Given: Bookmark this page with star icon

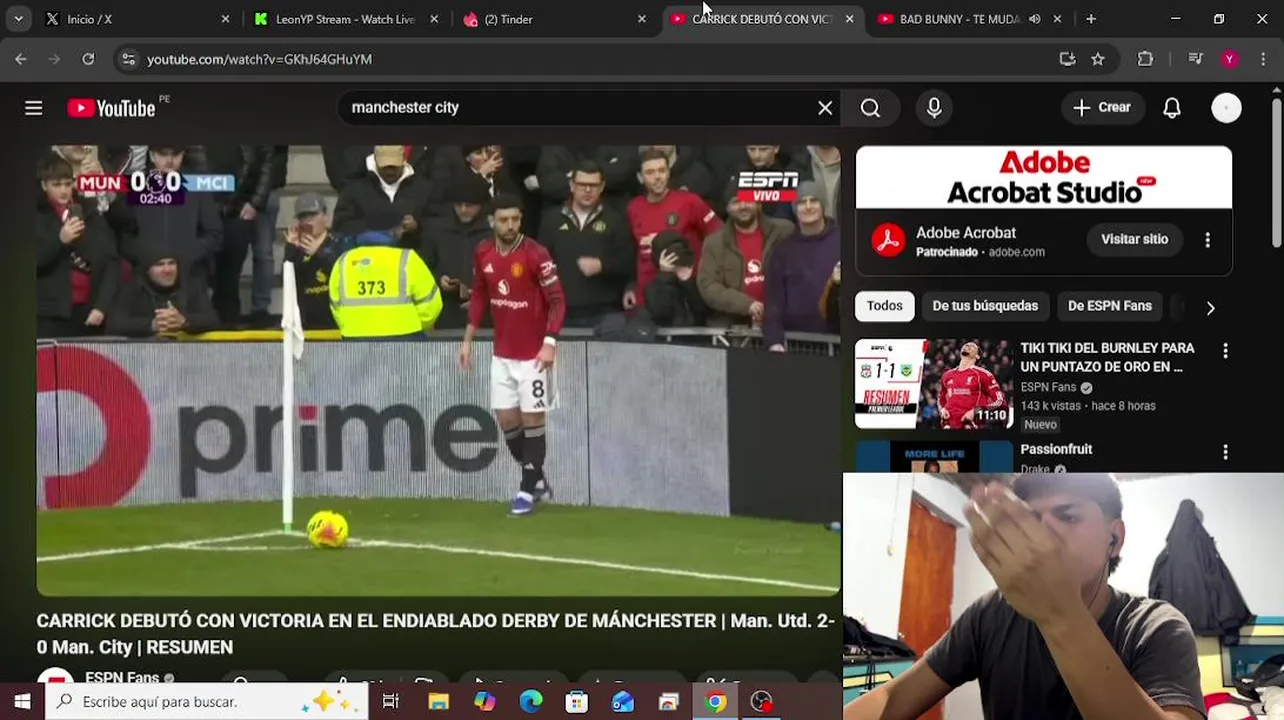Looking at the screenshot, I should point(1098,59).
